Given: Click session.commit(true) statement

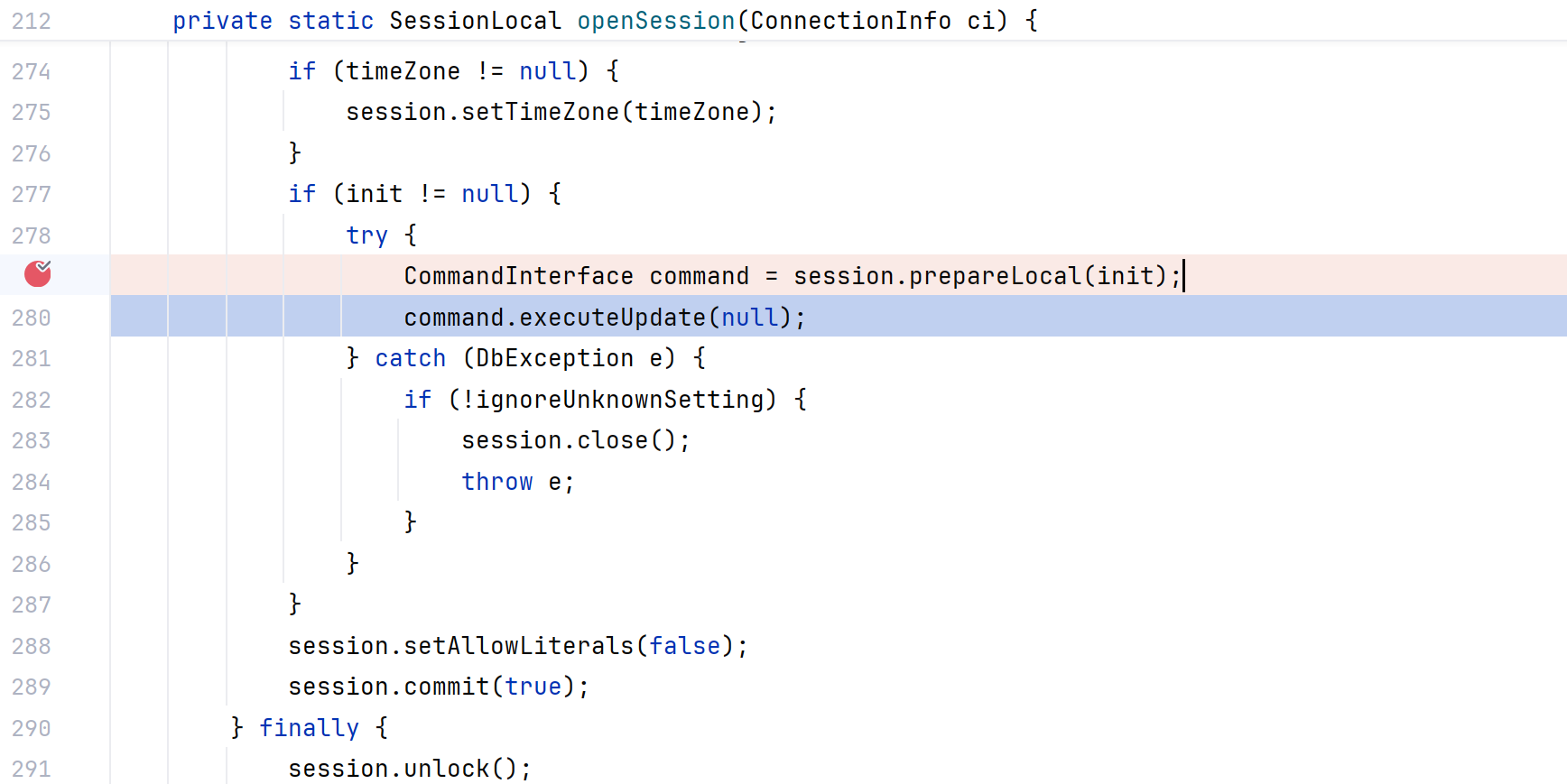Looking at the screenshot, I should tap(439, 687).
